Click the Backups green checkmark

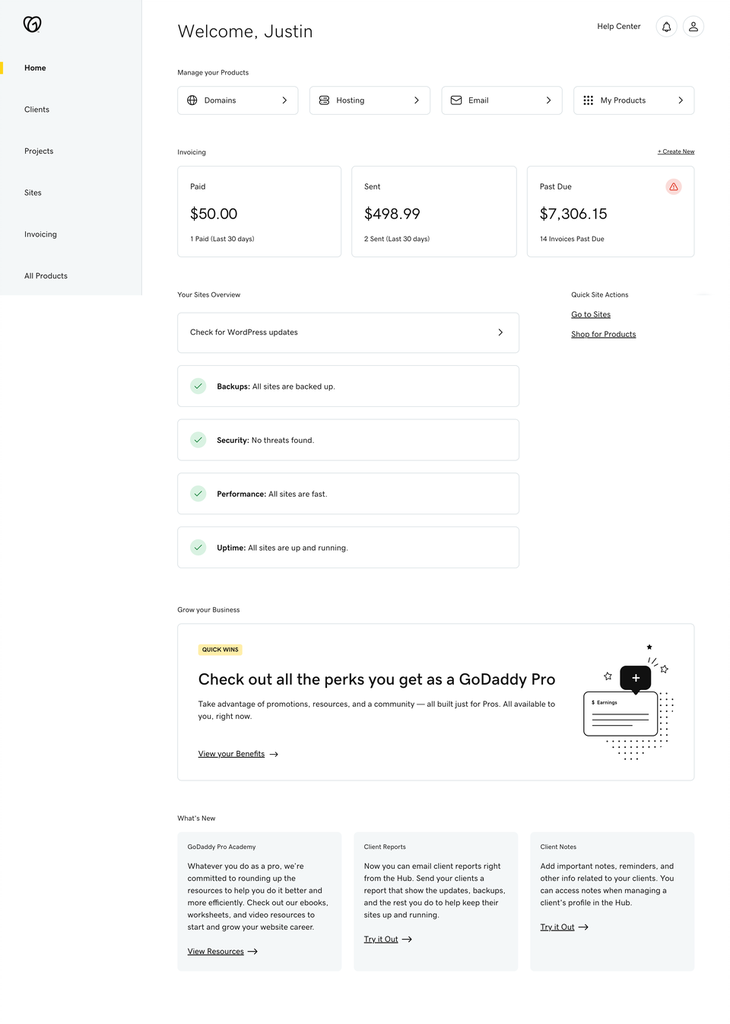198,386
